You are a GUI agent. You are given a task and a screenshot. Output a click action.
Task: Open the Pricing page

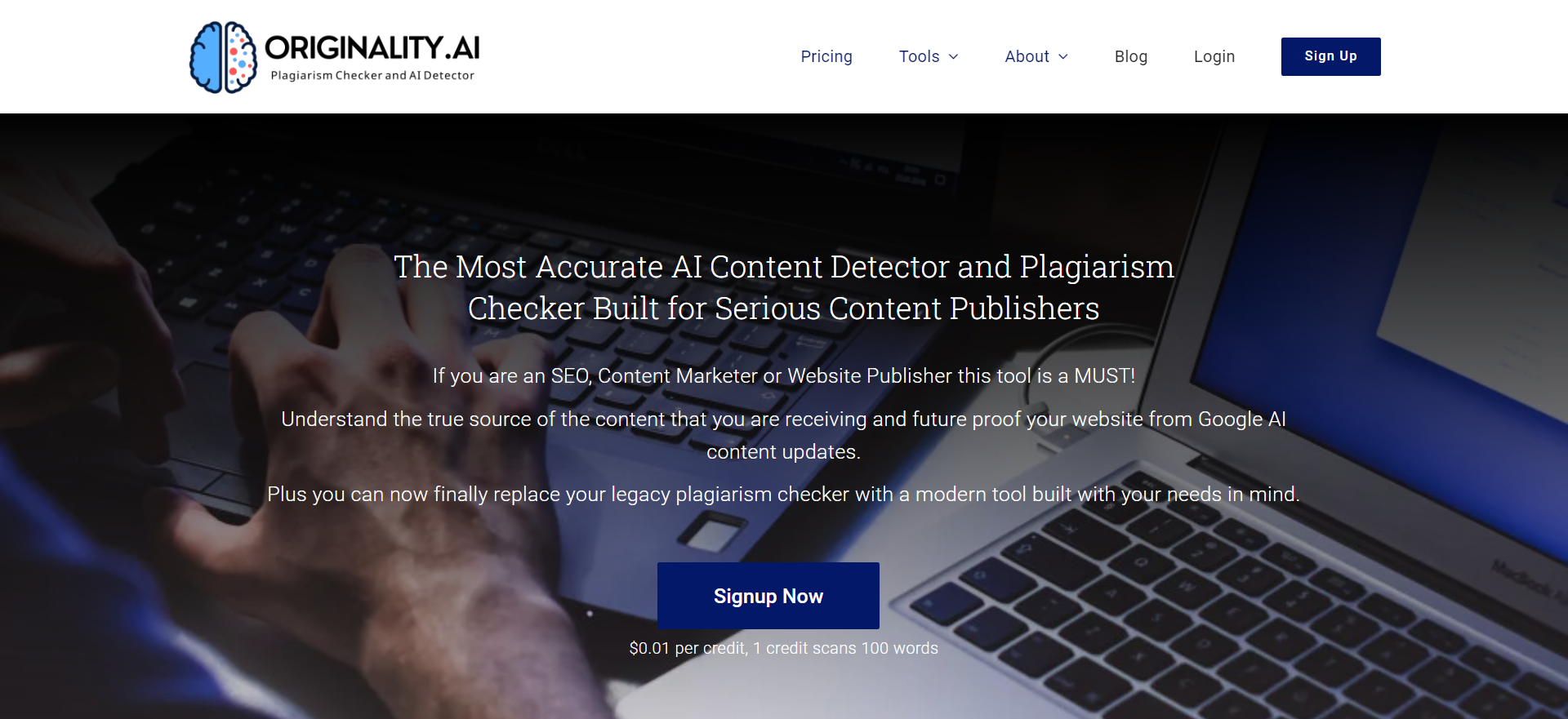pos(826,56)
